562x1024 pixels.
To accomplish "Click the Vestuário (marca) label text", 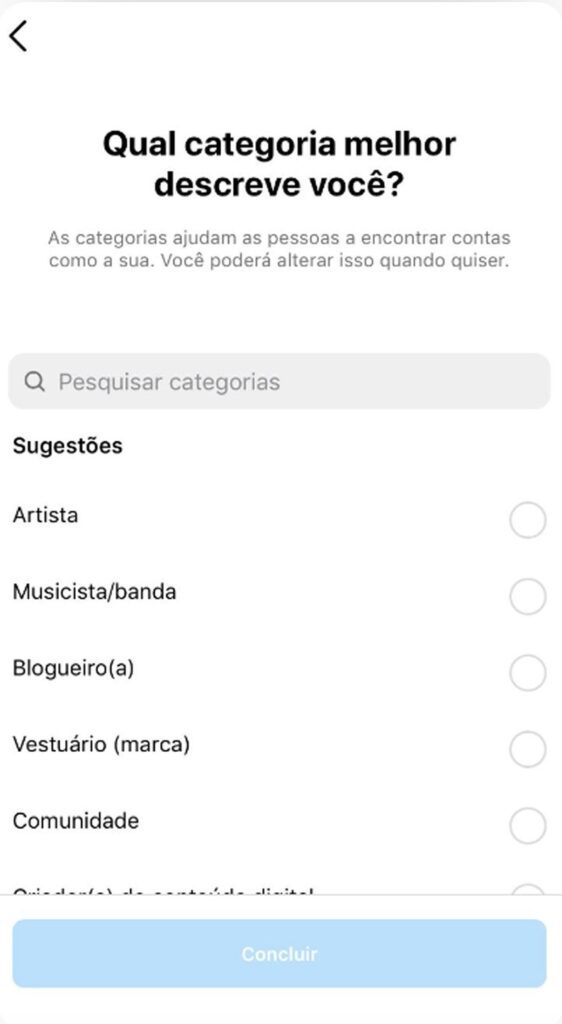I will click(x=101, y=744).
